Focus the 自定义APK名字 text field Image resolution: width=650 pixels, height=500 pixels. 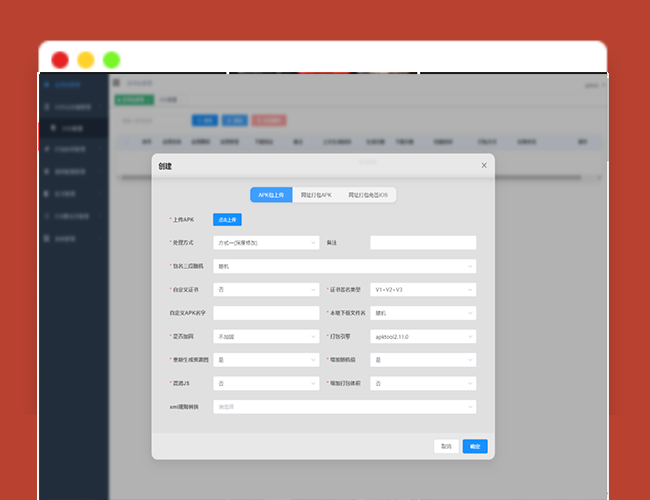pos(265,313)
